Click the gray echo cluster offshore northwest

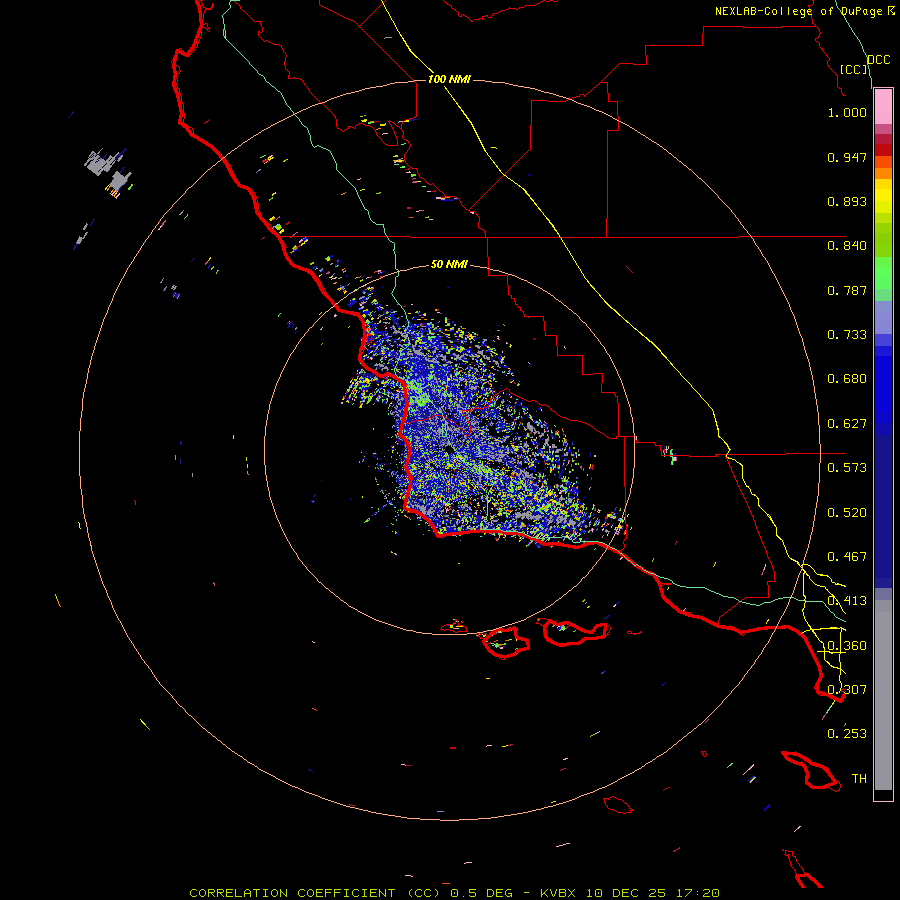(109, 169)
